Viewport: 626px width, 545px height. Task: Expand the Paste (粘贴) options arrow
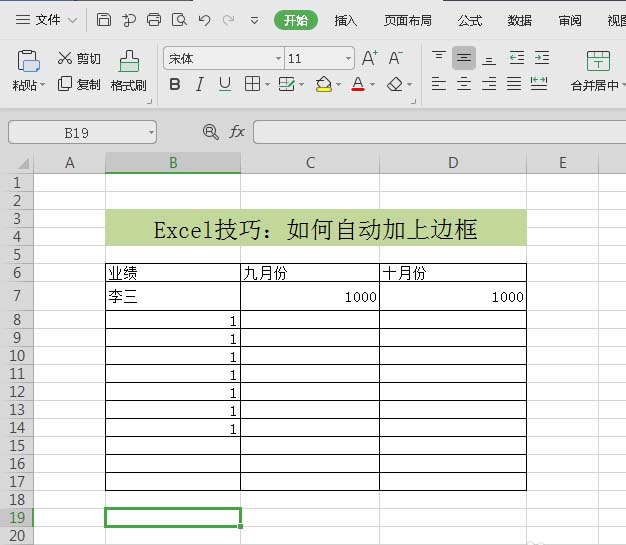pyautogui.click(x=42, y=85)
